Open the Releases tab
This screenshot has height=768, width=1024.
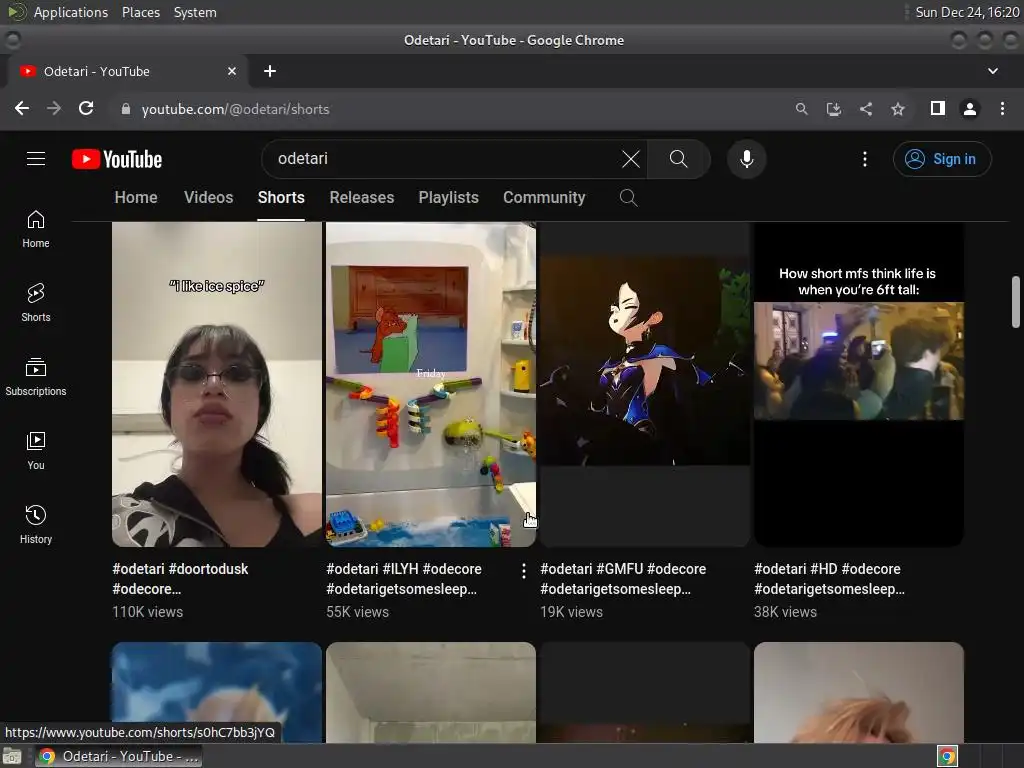[x=362, y=198]
